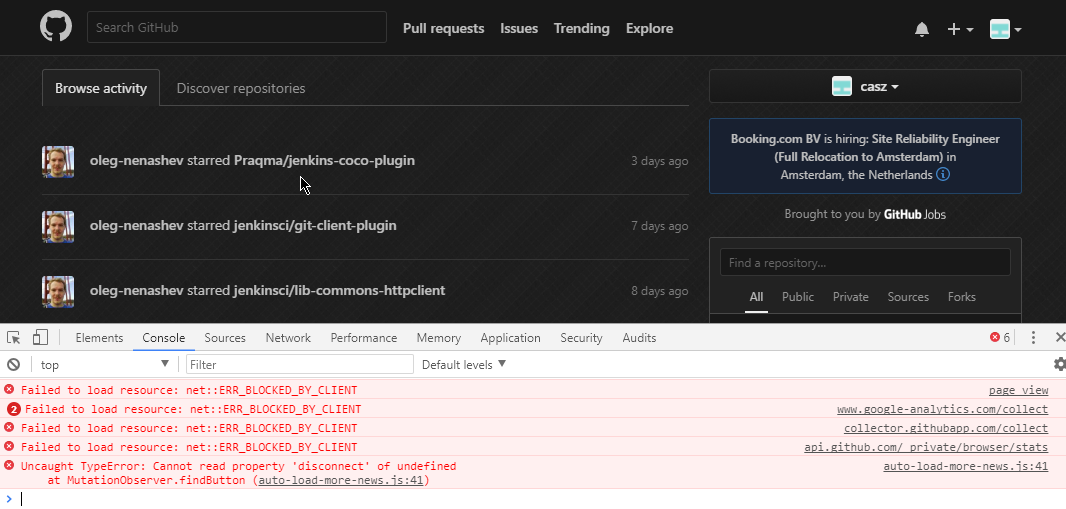Click the '7 days ago' timestamp
Screen dimensions: 1066x509
click(x=659, y=226)
